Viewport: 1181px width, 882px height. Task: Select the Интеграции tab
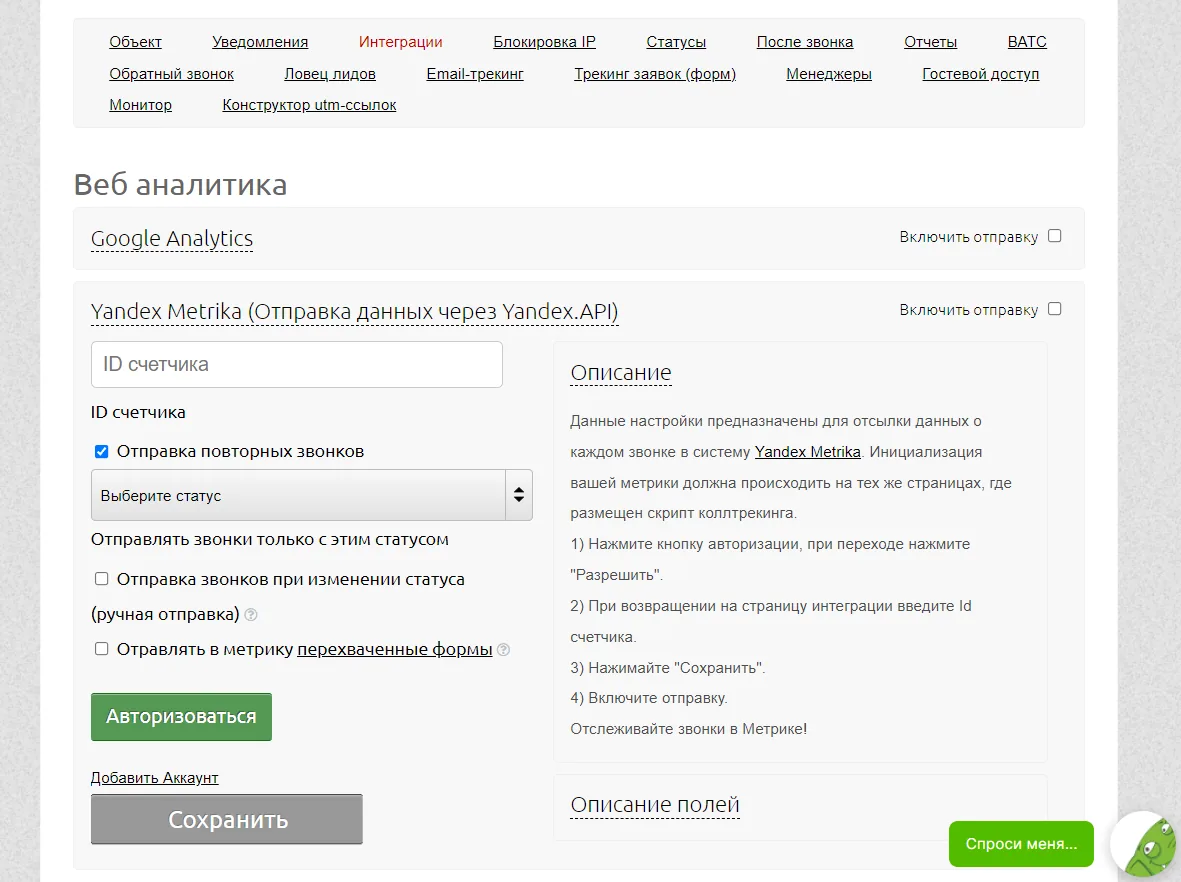pyautogui.click(x=401, y=42)
